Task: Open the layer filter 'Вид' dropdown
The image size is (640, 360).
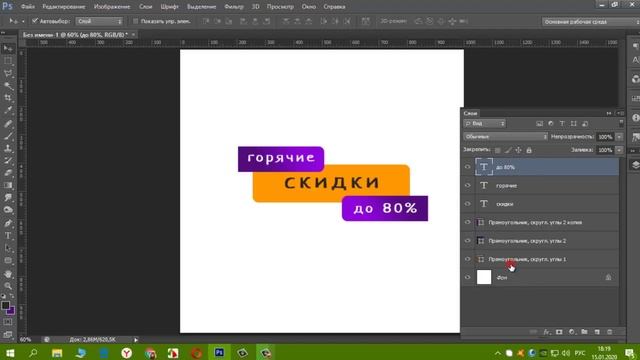Action: pos(484,123)
